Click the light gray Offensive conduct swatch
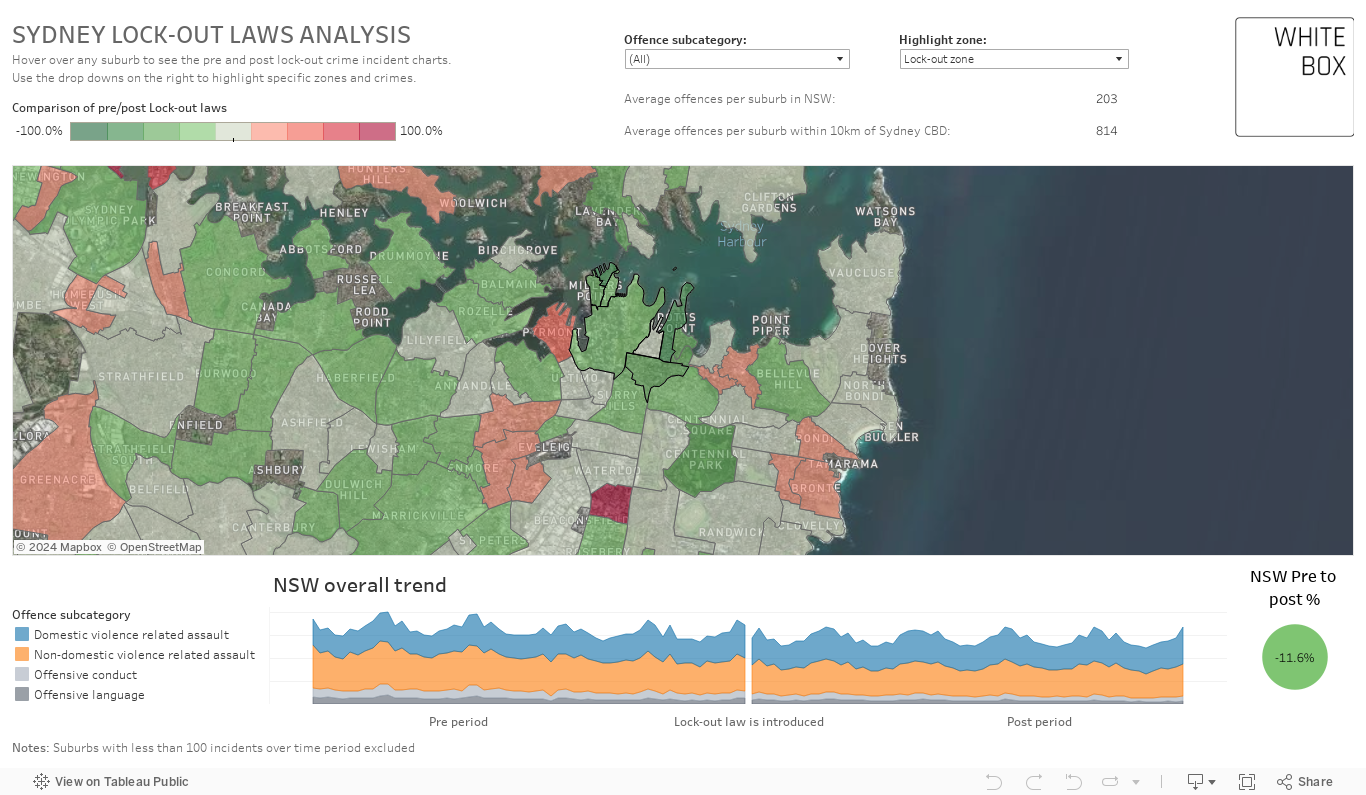 tap(22, 675)
